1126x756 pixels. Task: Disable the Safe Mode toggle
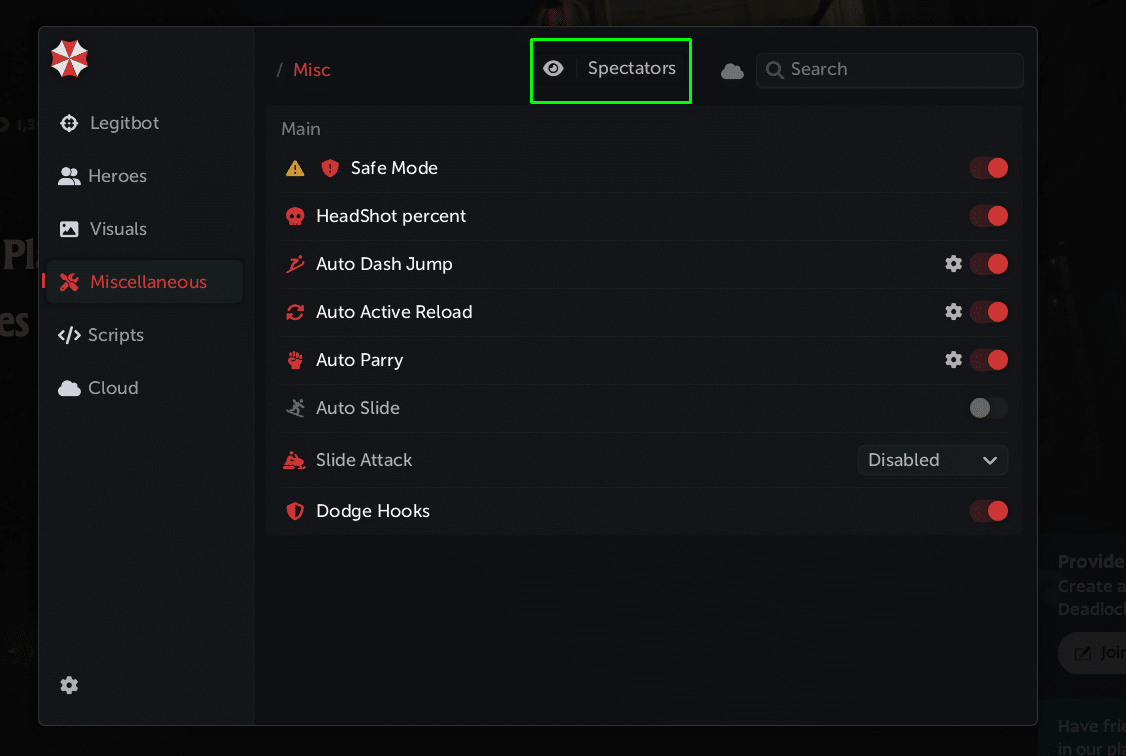tap(988, 168)
